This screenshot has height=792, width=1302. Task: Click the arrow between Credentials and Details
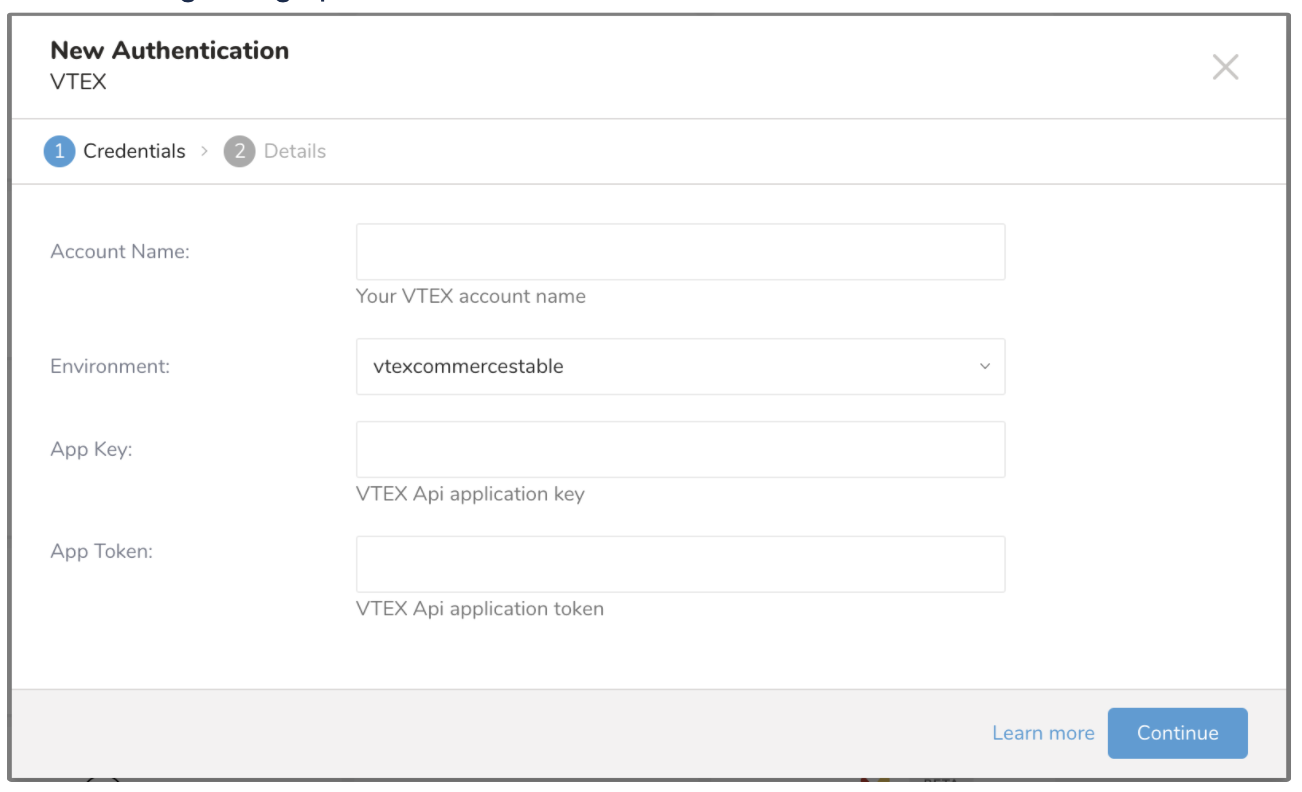coord(204,152)
